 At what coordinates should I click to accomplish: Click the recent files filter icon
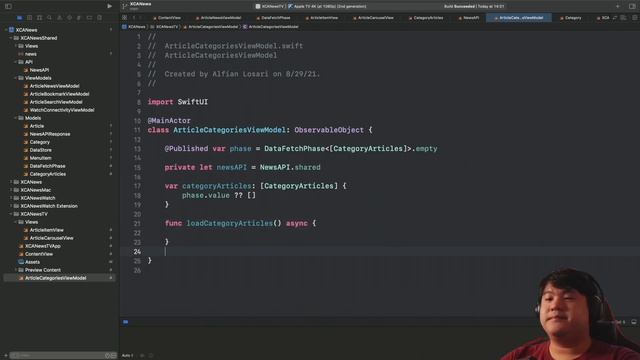[x=108, y=356]
